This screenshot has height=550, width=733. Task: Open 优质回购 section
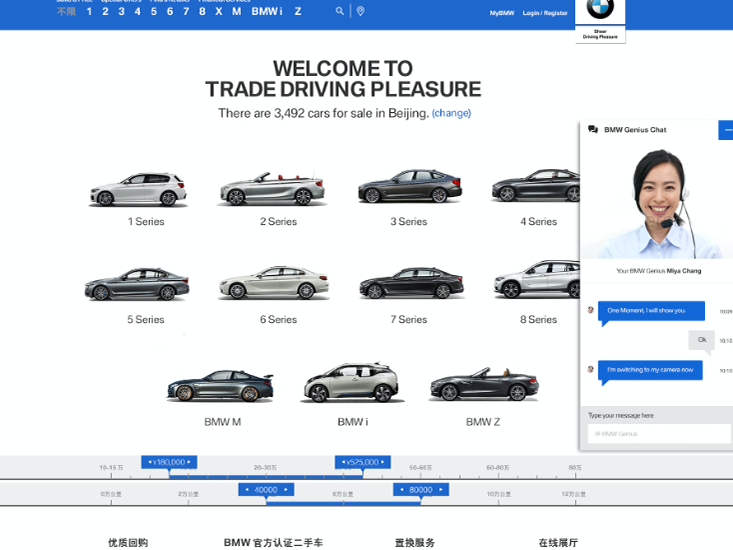point(128,543)
